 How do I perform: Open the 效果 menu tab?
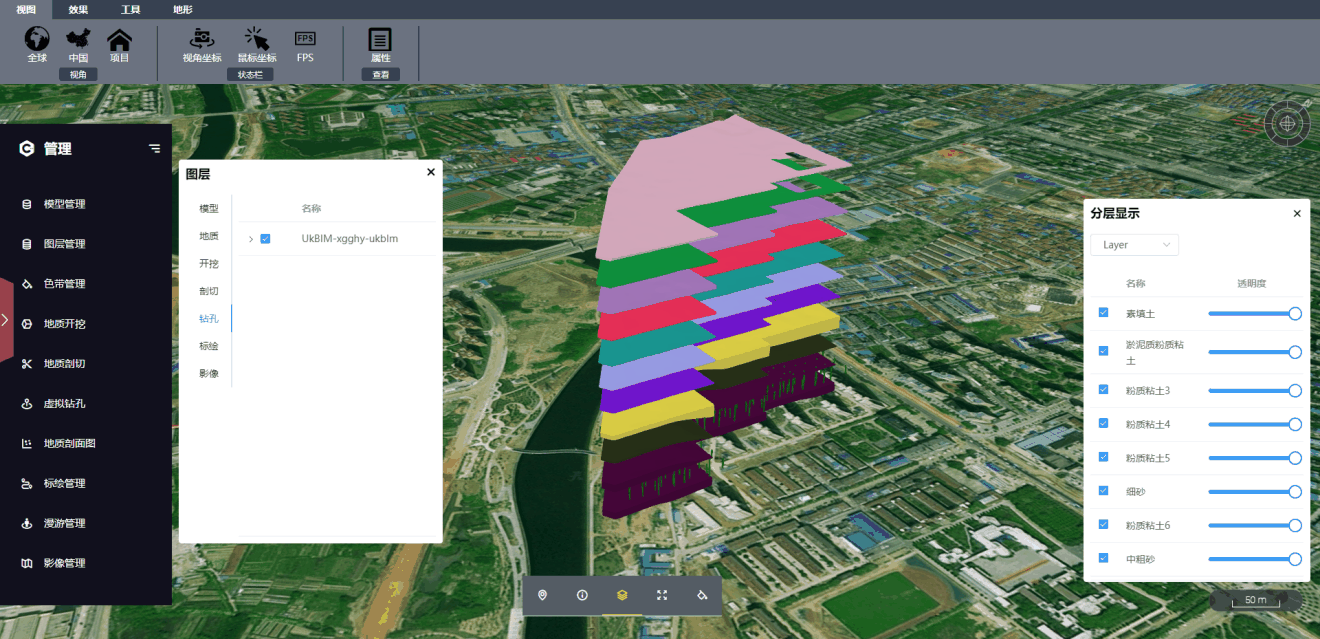tap(78, 9)
